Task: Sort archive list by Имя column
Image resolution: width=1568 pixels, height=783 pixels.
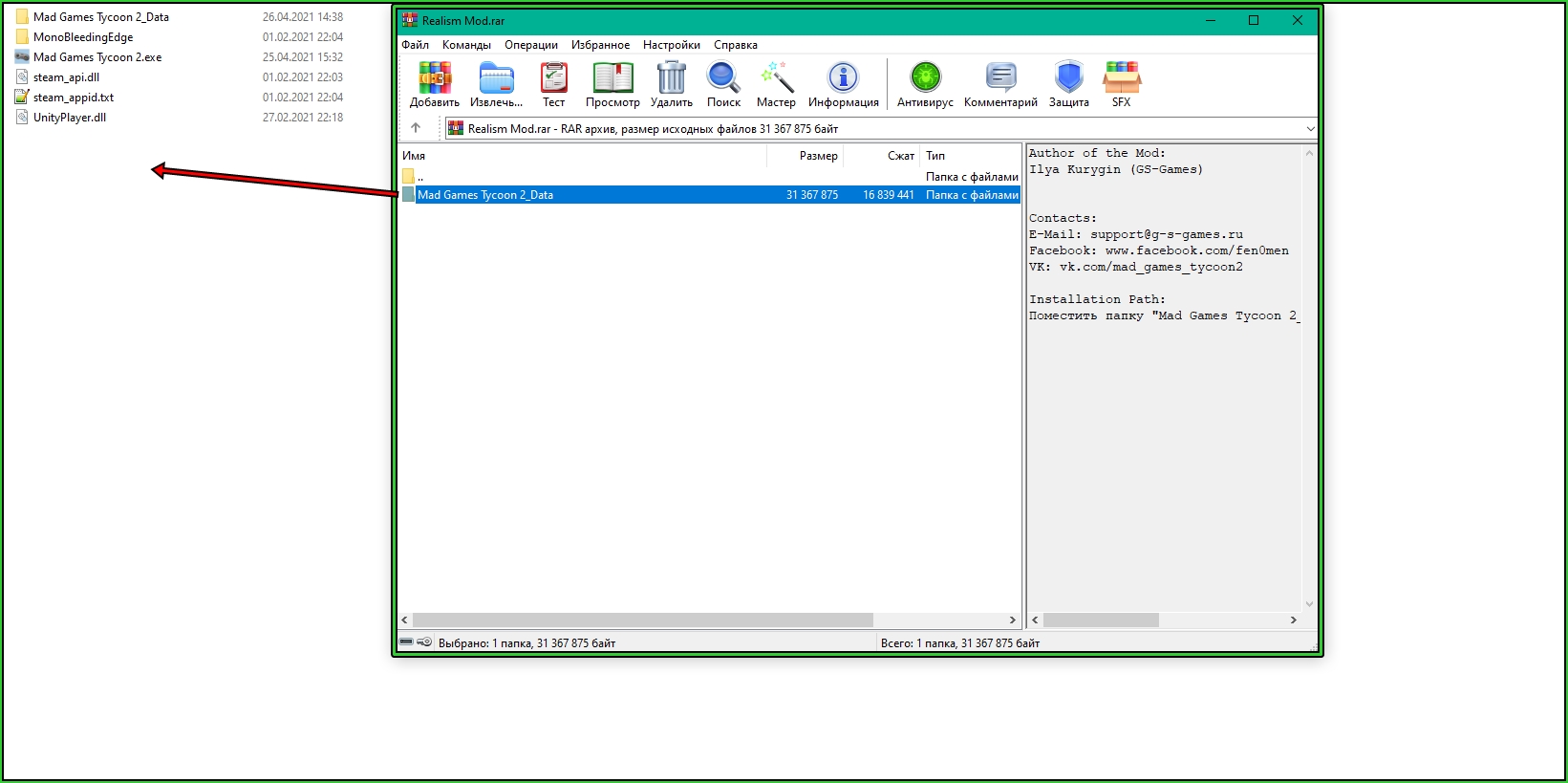Action: click(583, 156)
